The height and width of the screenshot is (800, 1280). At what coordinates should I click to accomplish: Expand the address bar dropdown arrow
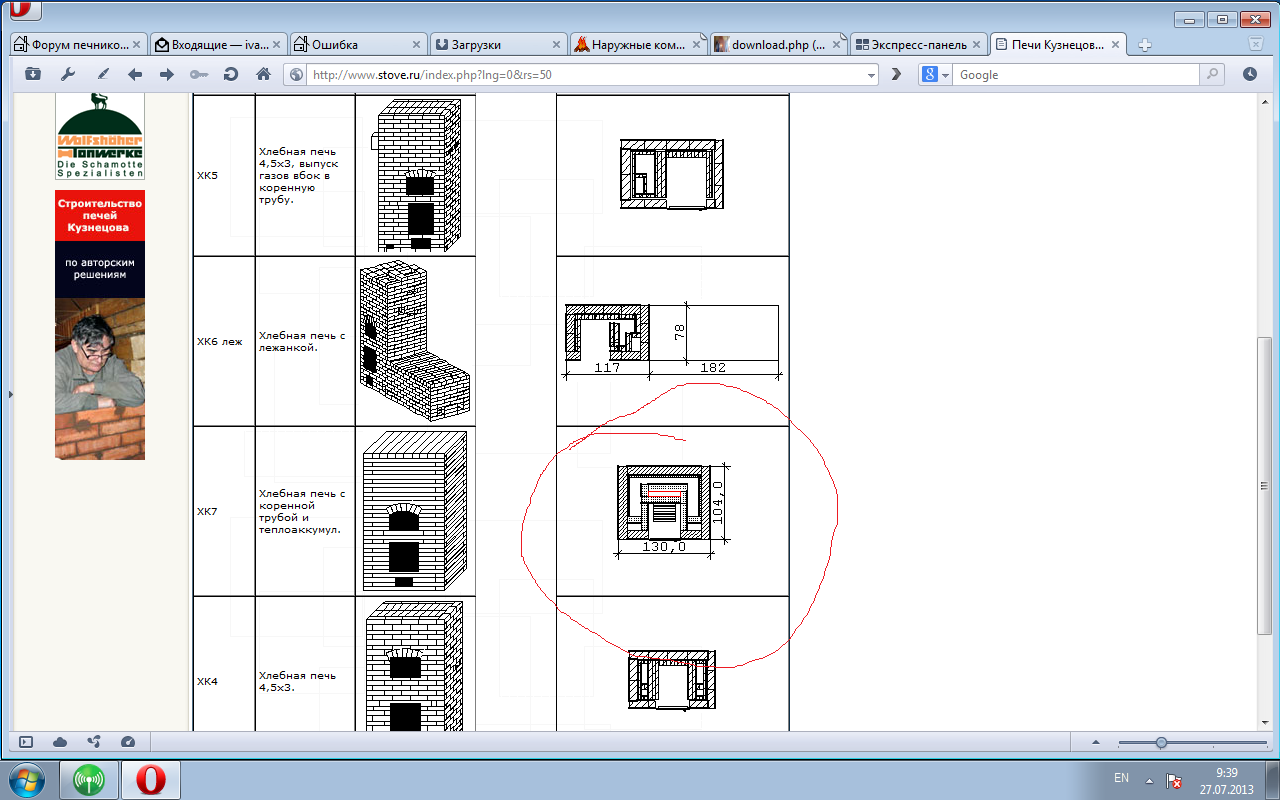click(871, 75)
